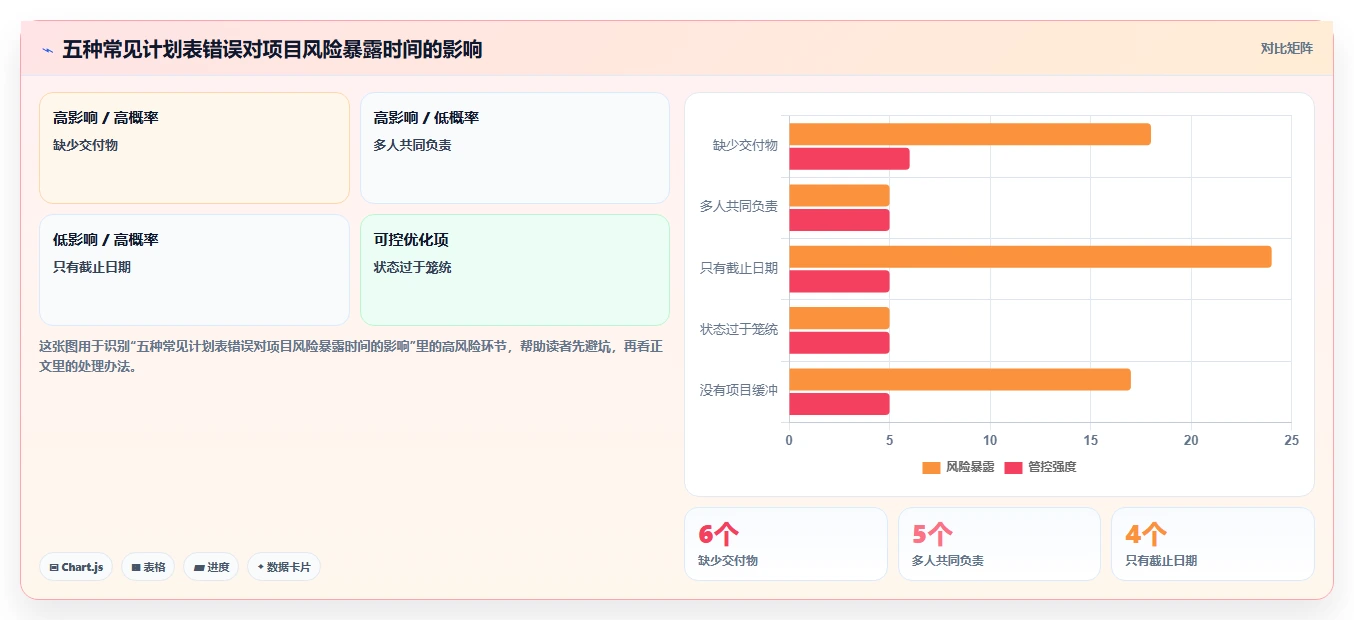Click the 多人共同负责 chart axis label
The height and width of the screenshot is (620, 1354).
pos(739,206)
